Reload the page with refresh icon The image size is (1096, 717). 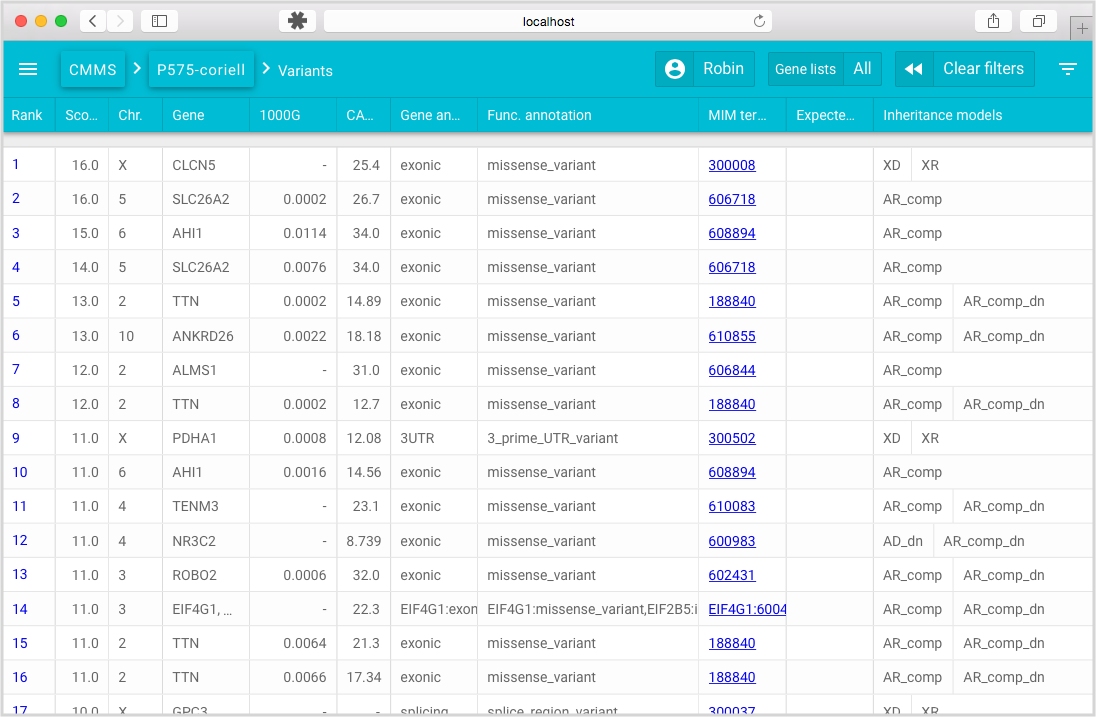pos(759,21)
